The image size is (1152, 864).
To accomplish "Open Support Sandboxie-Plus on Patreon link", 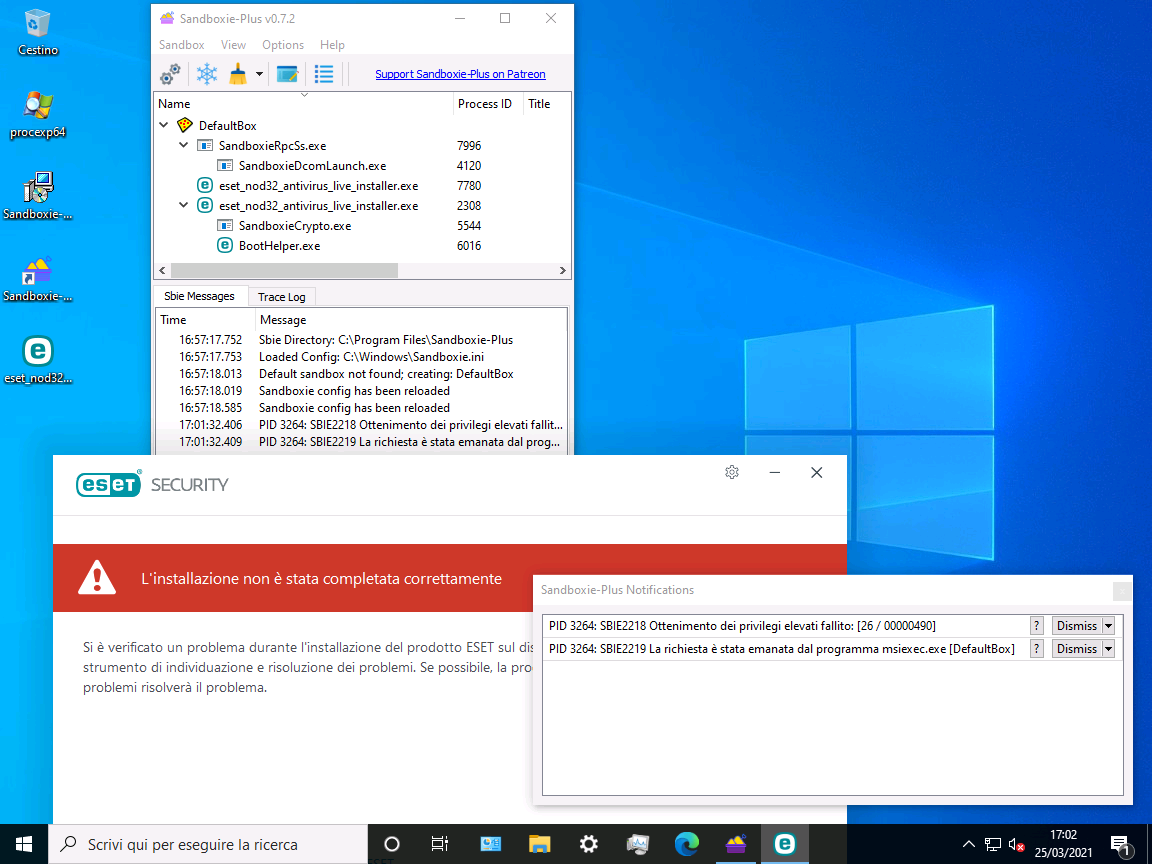I will click(460, 74).
